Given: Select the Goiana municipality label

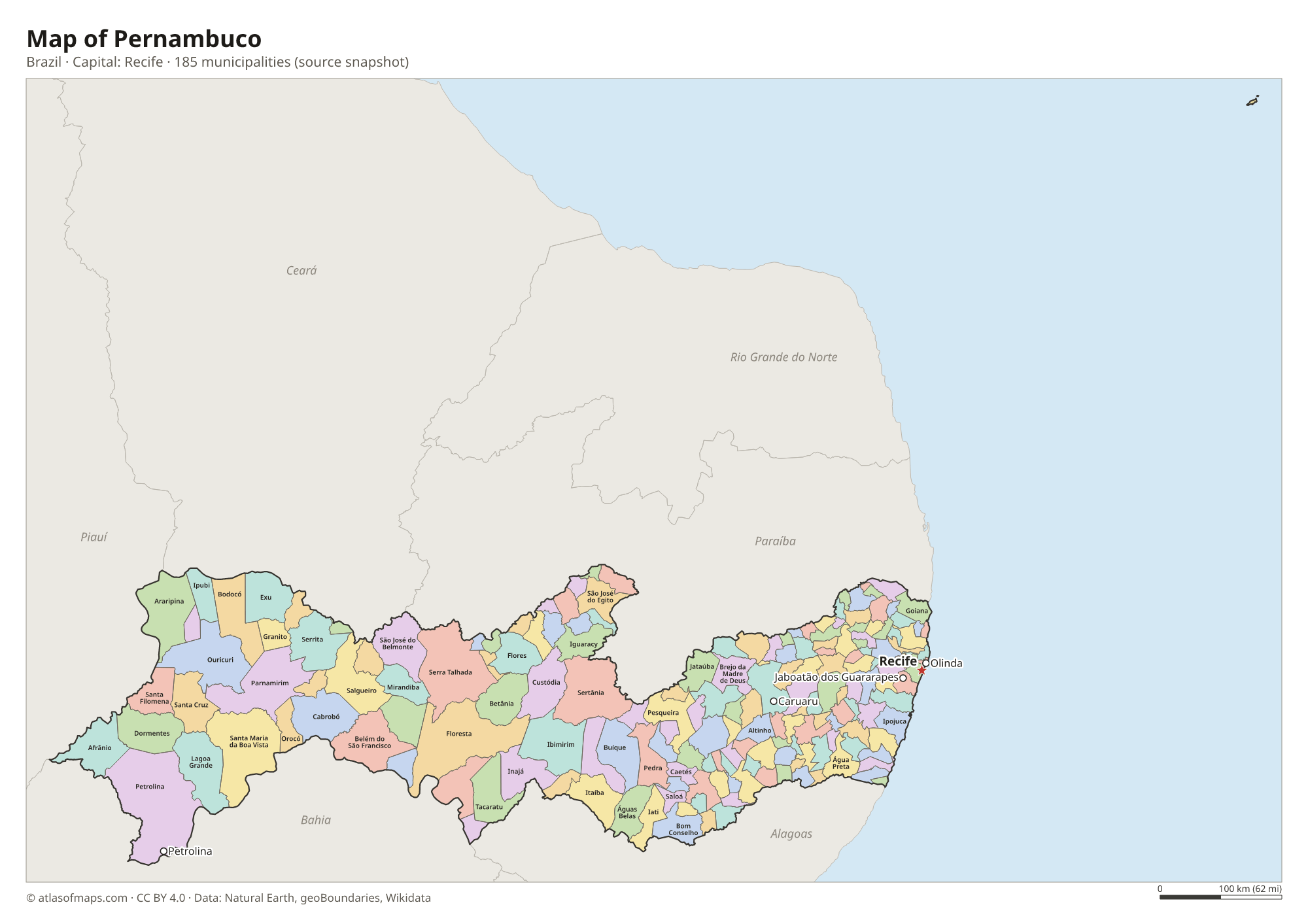Looking at the screenshot, I should tap(917, 611).
